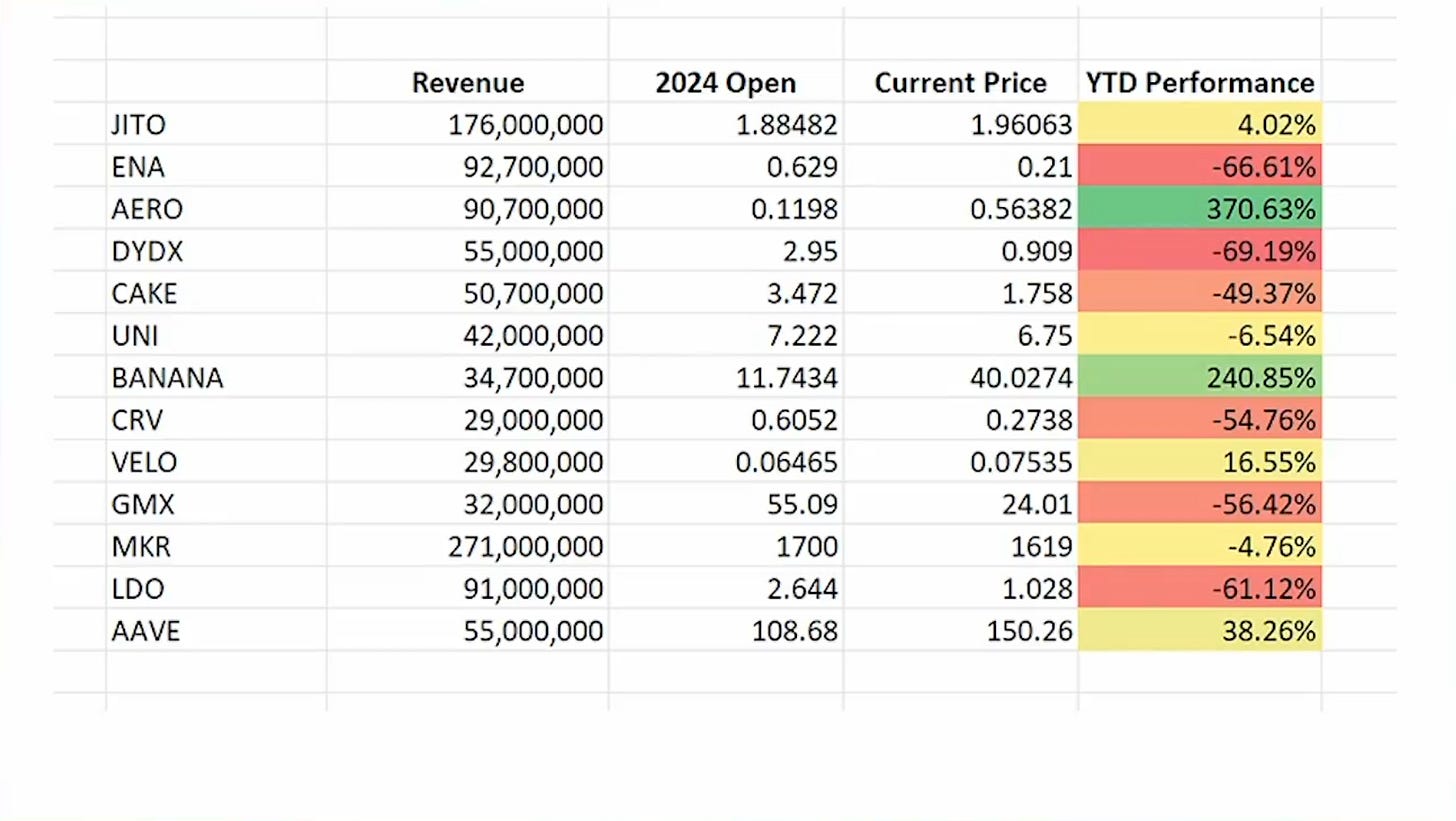Screen dimensions: 1456x821
Task: Click AAVE YTD performance 38.26%
Action: (1200, 630)
